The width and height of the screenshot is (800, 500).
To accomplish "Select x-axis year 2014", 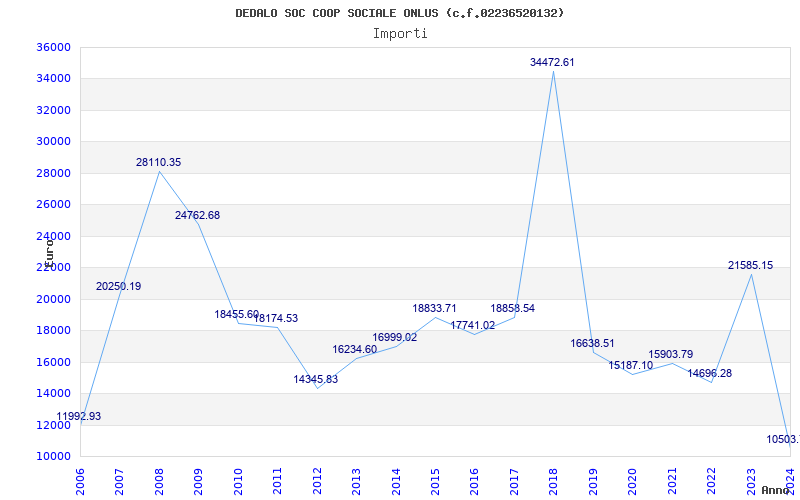I will pyautogui.click(x=396, y=481).
